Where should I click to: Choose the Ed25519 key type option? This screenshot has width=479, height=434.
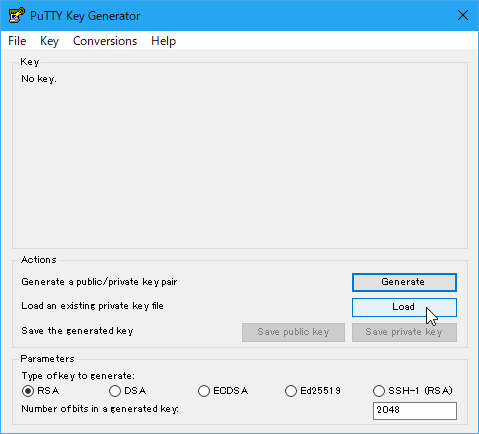pyautogui.click(x=313, y=391)
